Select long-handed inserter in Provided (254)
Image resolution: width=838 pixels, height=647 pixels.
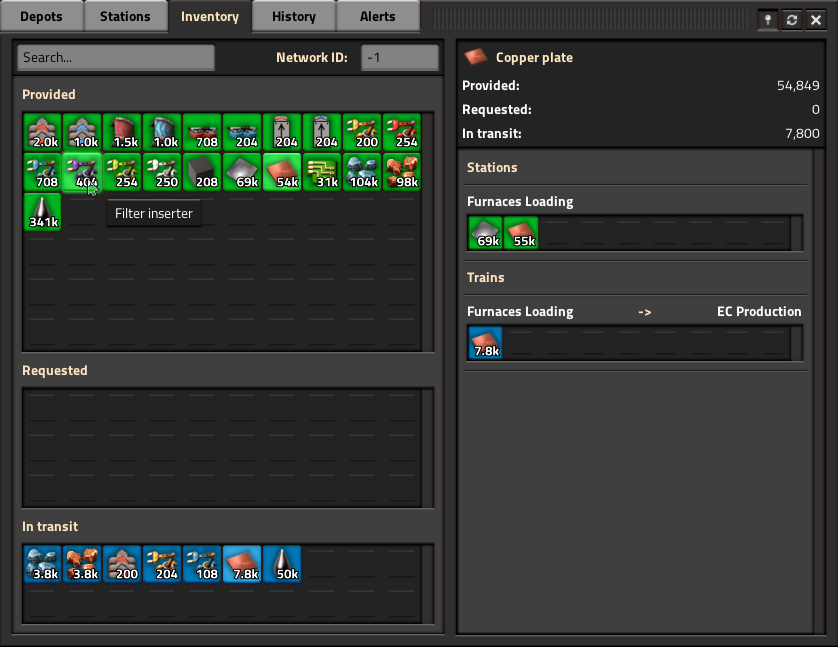[403, 131]
